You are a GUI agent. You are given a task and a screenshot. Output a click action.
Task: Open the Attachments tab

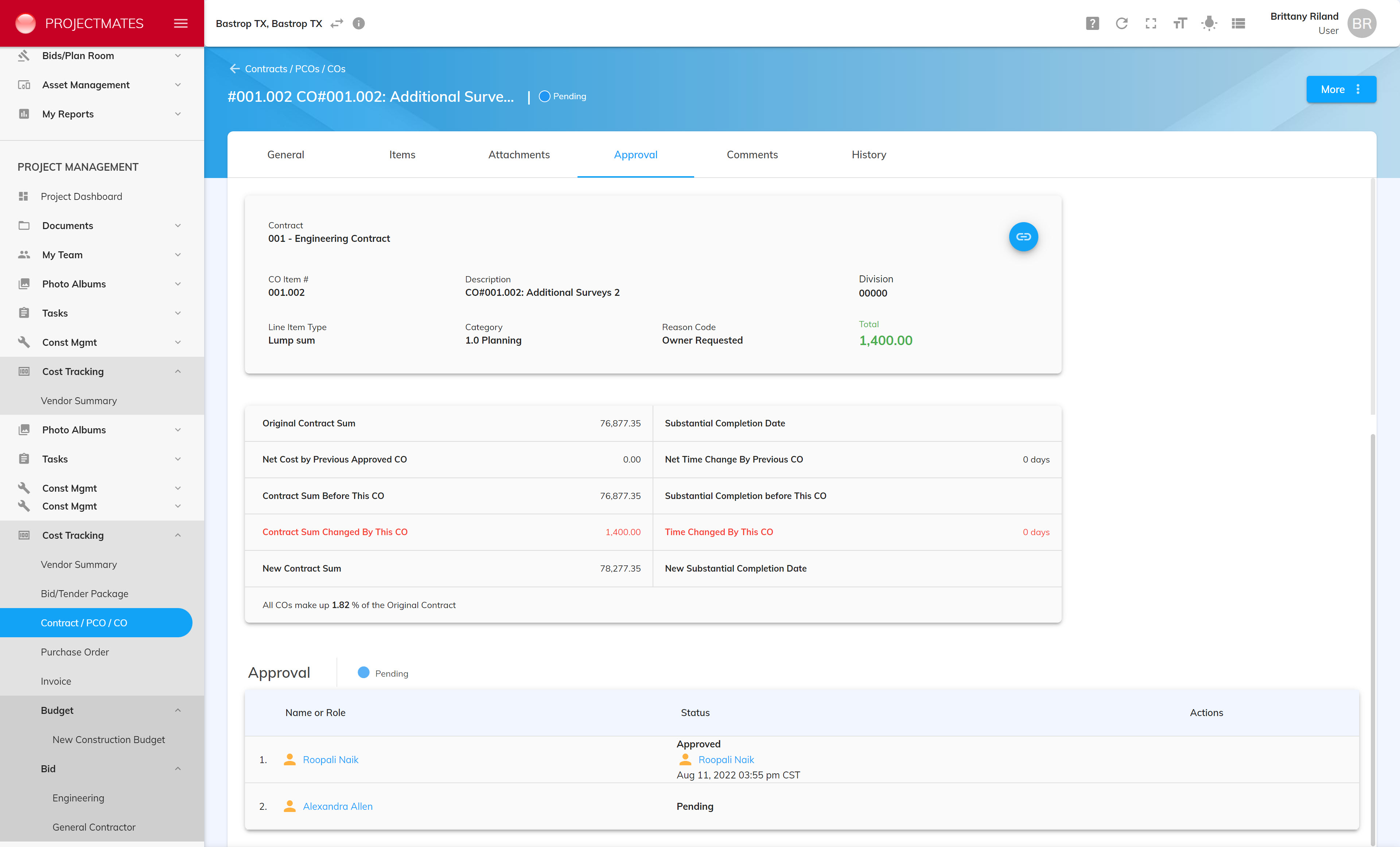click(x=519, y=155)
